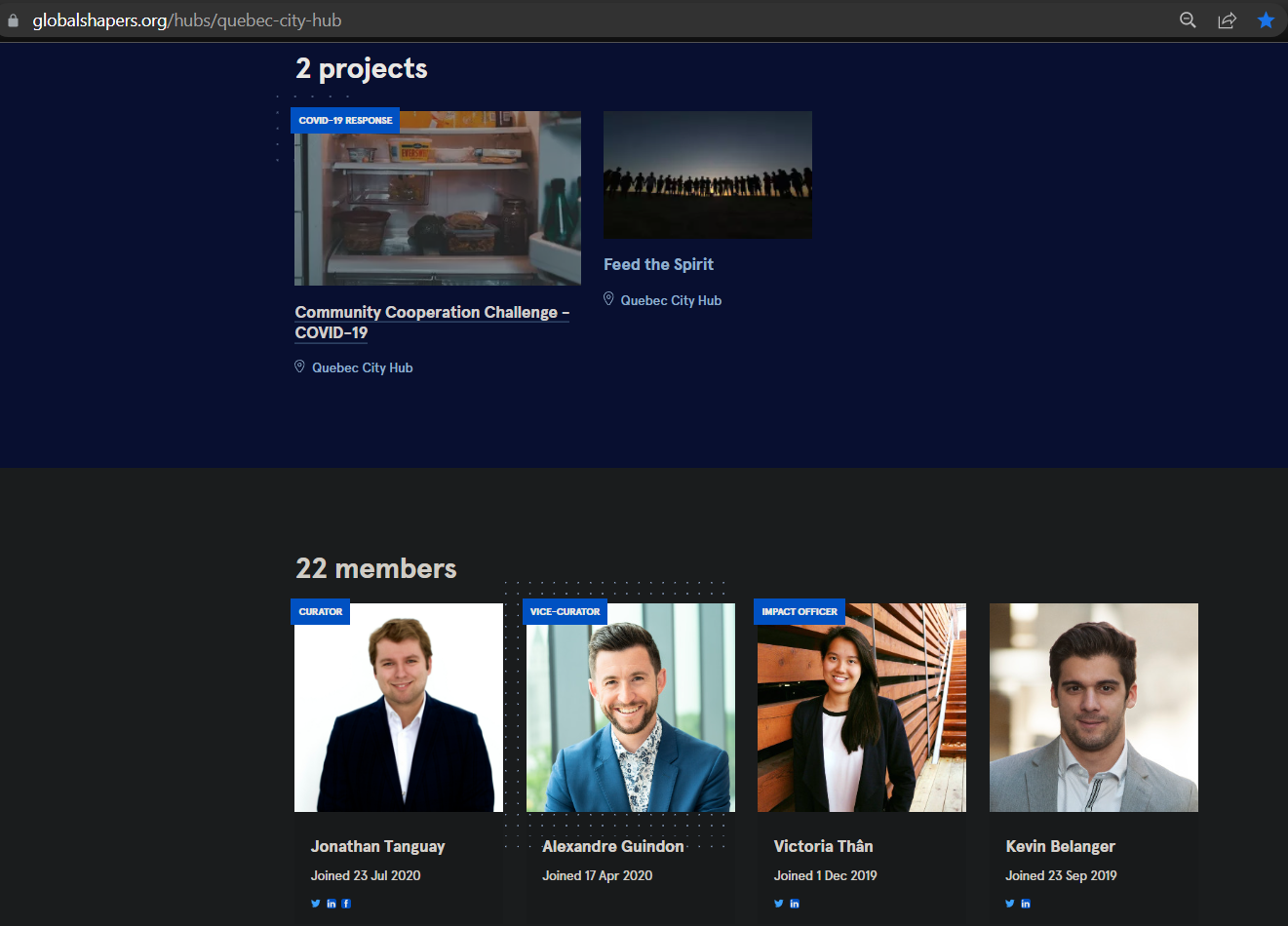The height and width of the screenshot is (926, 1288).
Task: Click the silhouette crowd project thumbnail
Action: click(x=708, y=174)
